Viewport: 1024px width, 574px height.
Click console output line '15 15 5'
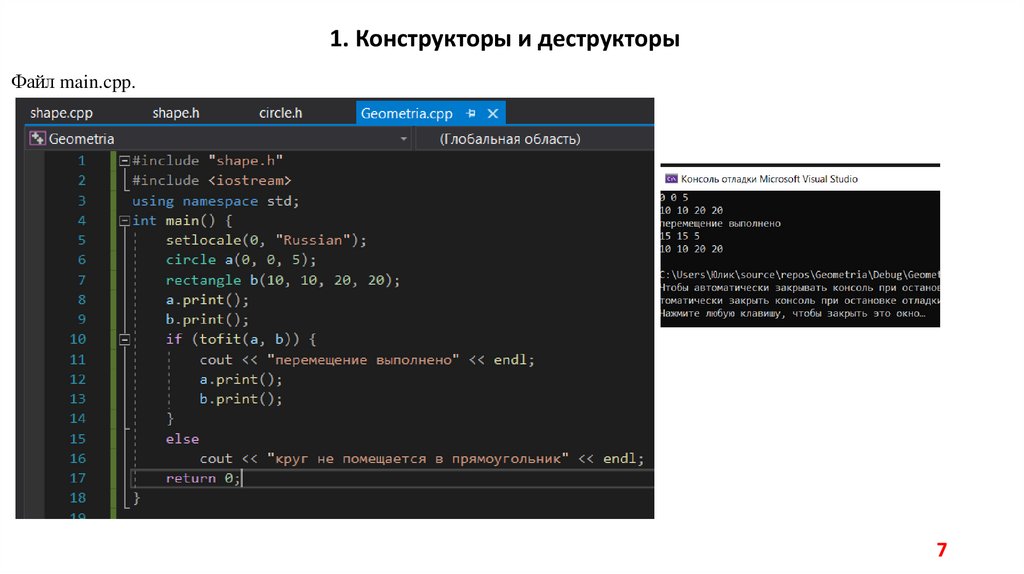coord(680,236)
